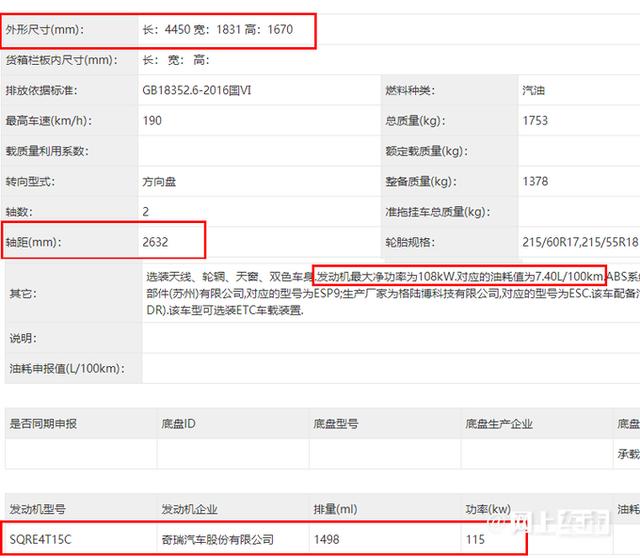The width and height of the screenshot is (640, 558).
Task: Select the GB18352.6-2016国VI value
Action: (x=197, y=90)
